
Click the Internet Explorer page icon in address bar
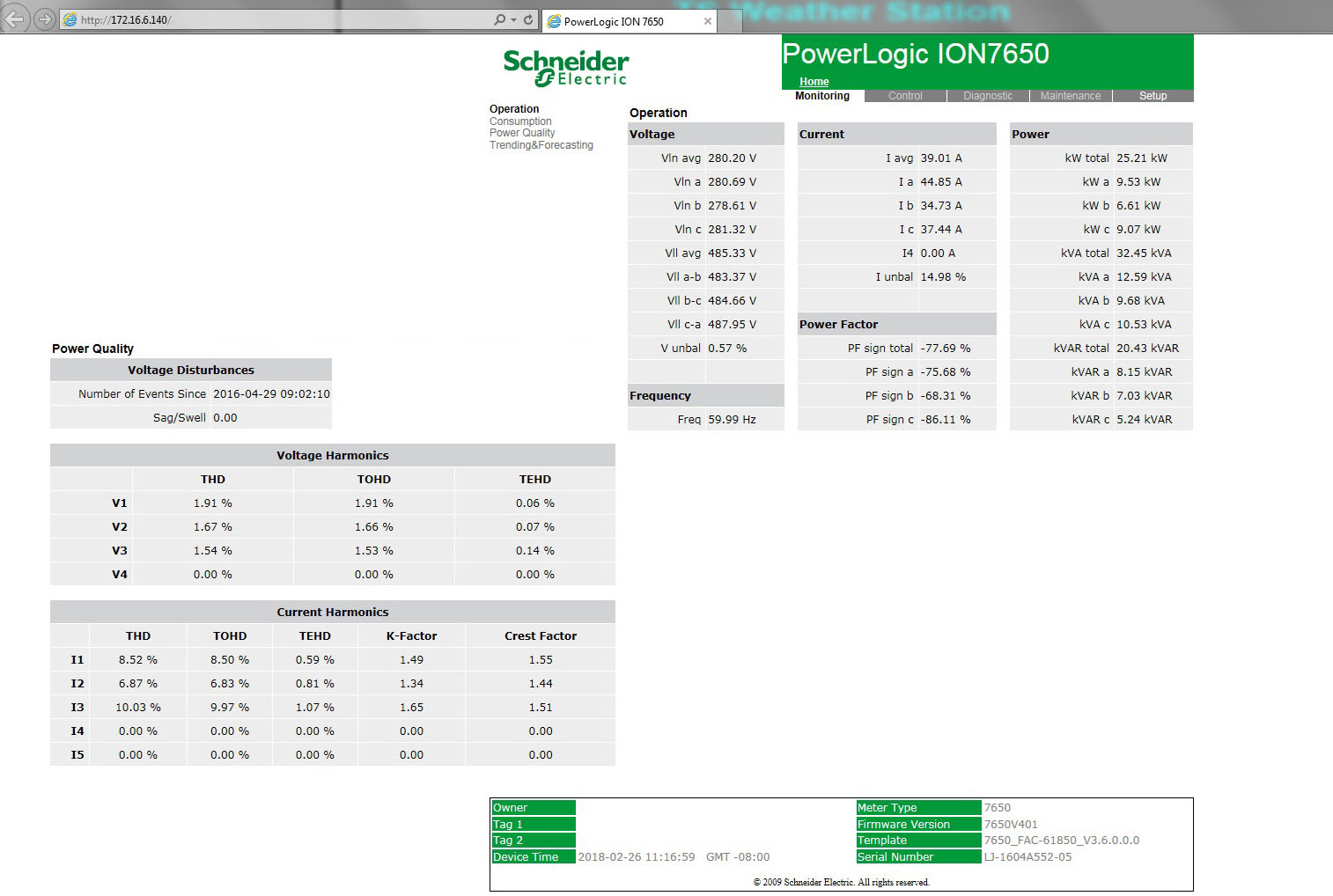[70, 19]
